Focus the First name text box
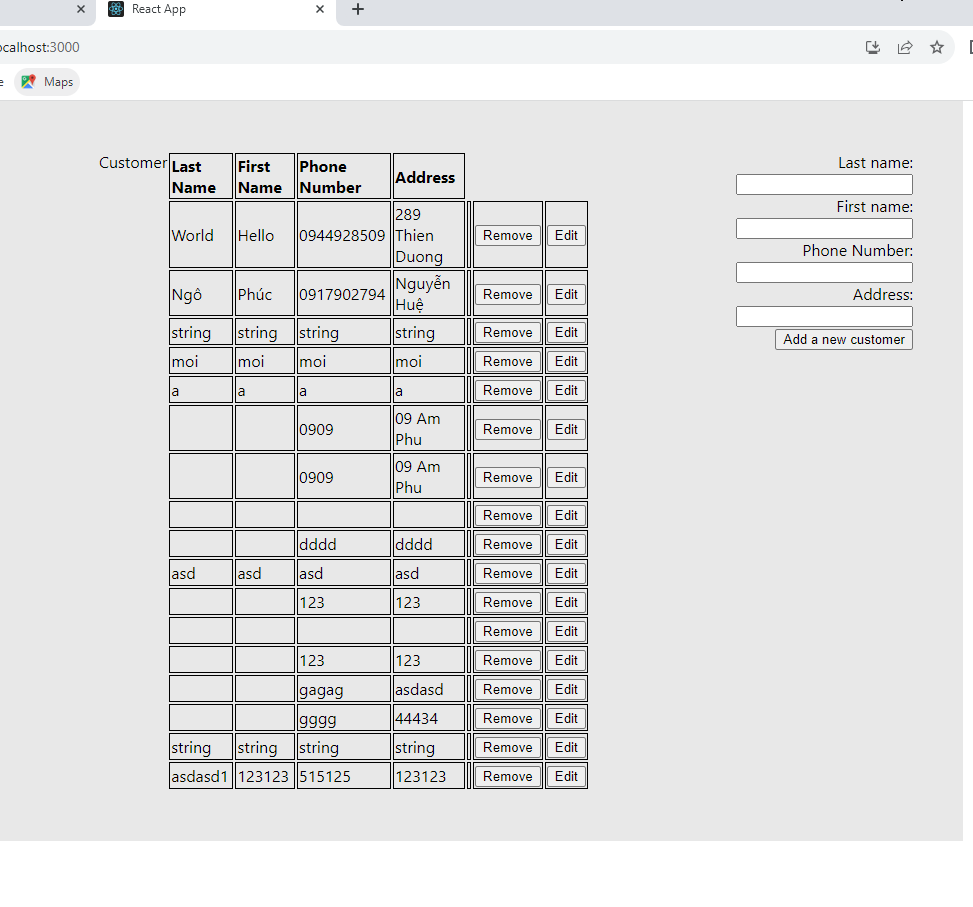This screenshot has height=907, width=973. pyautogui.click(x=824, y=229)
